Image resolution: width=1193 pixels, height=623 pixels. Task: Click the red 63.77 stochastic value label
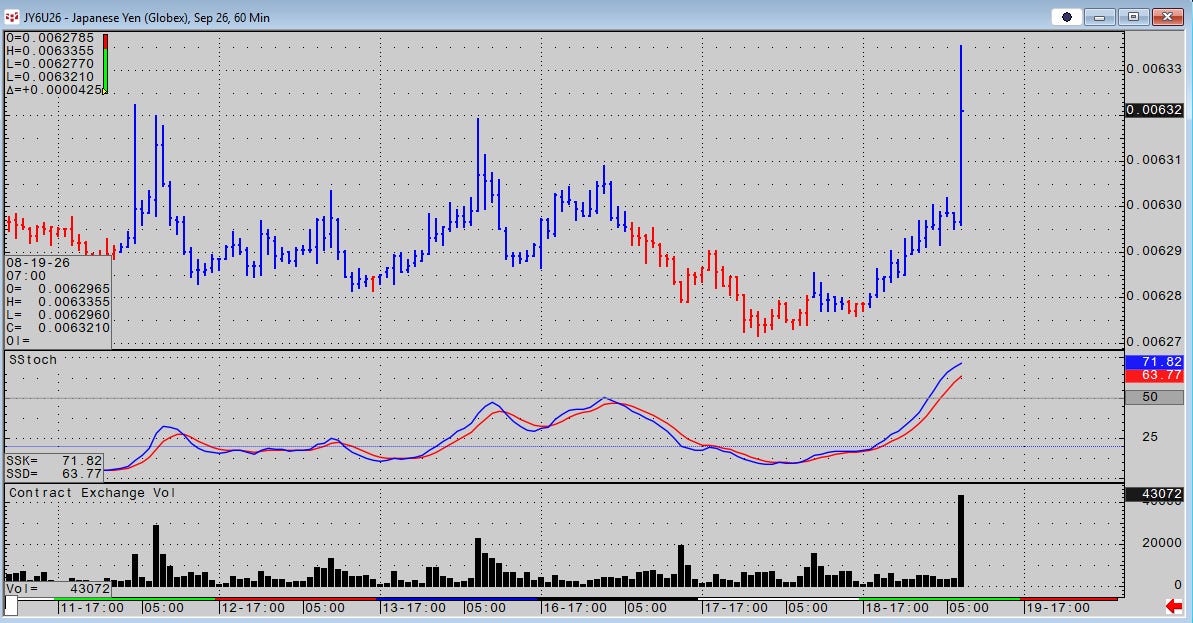[x=1154, y=375]
